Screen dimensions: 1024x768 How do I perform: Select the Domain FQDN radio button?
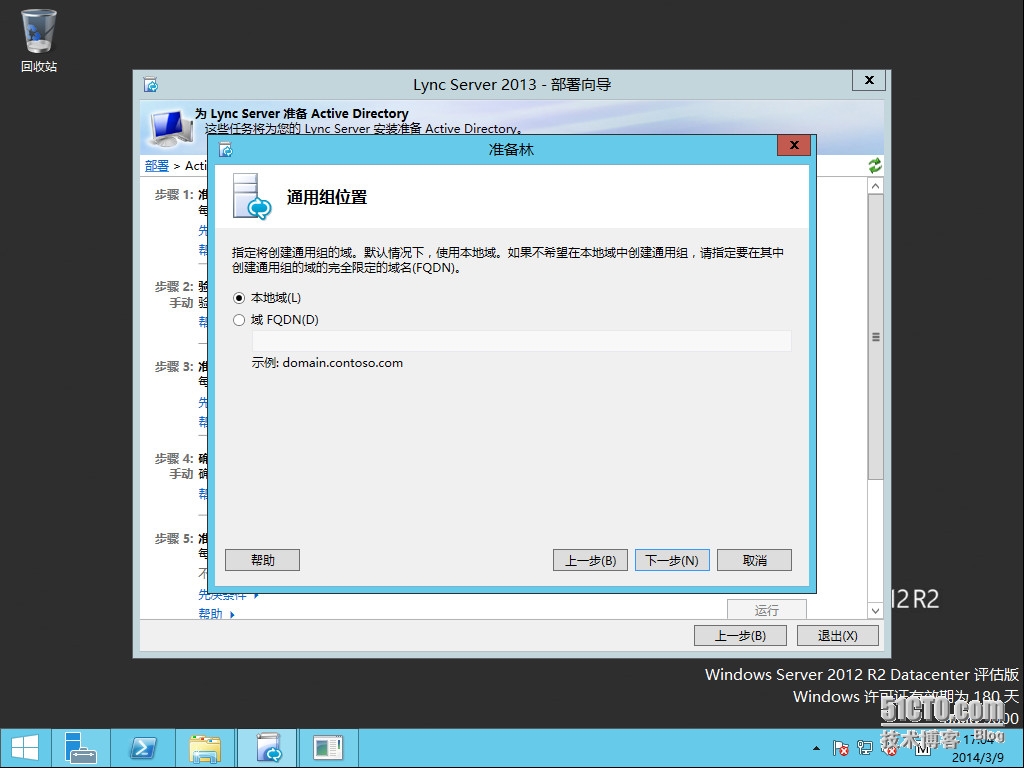click(x=239, y=320)
